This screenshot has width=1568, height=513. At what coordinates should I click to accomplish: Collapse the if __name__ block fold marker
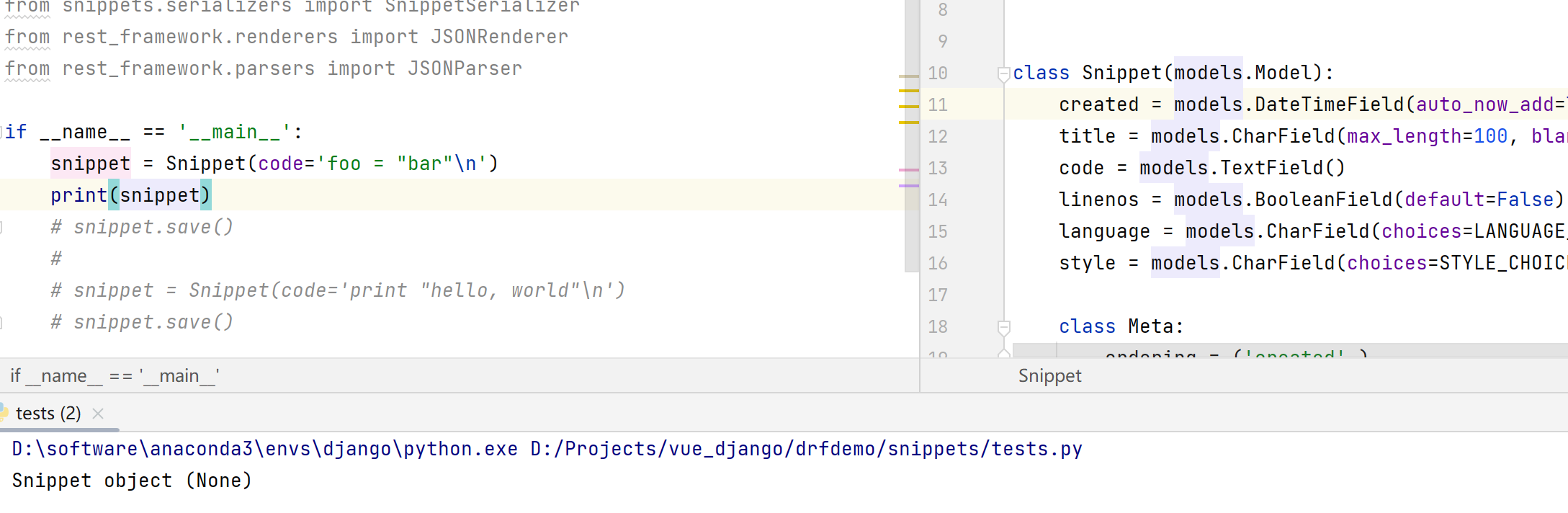(x=3, y=132)
